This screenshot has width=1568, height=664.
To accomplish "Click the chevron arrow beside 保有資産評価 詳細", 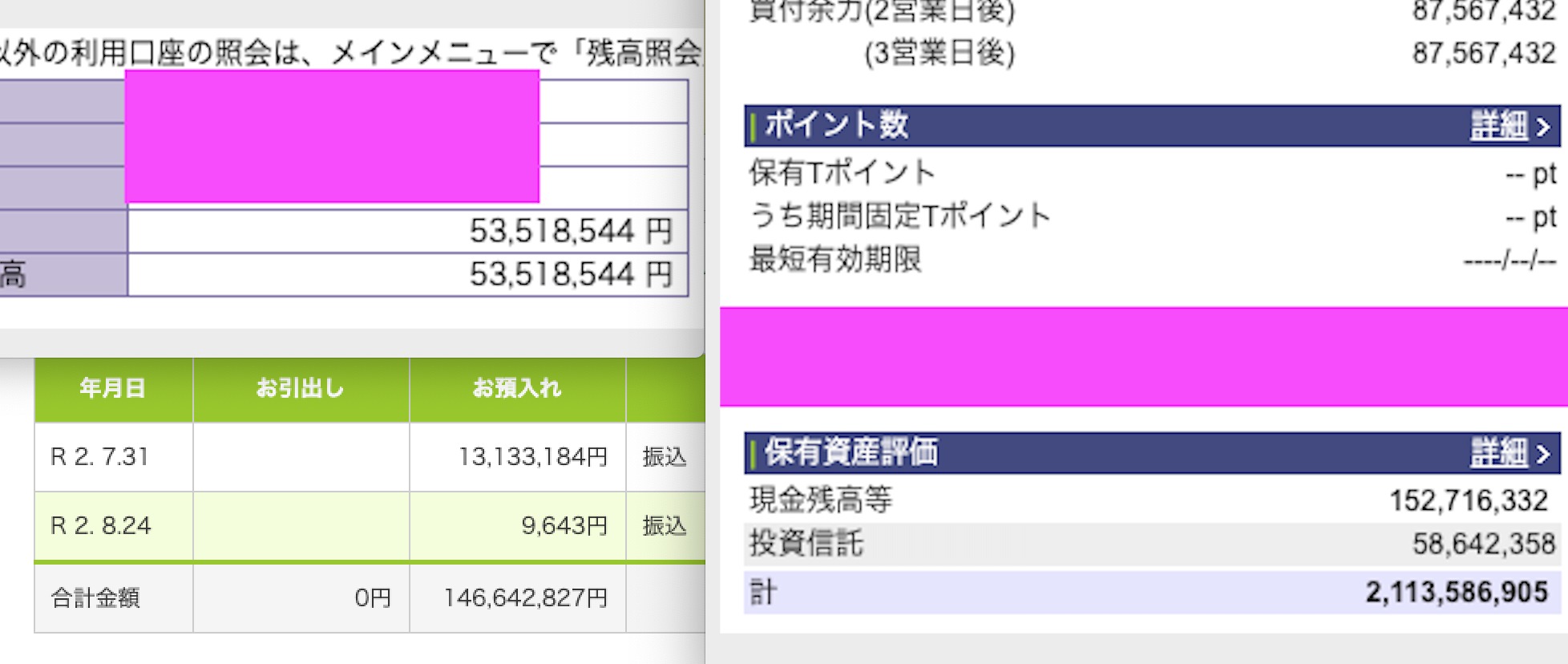I will 1543,455.
